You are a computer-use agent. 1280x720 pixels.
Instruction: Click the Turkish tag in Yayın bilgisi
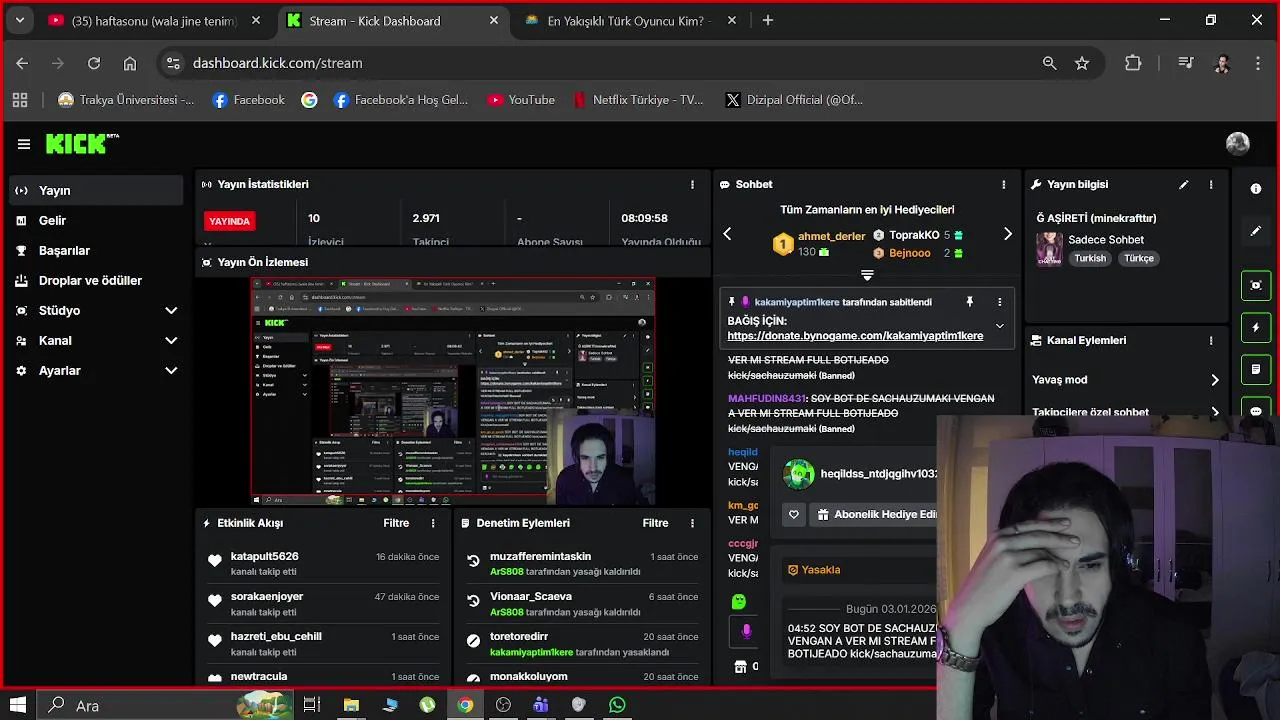(1090, 258)
